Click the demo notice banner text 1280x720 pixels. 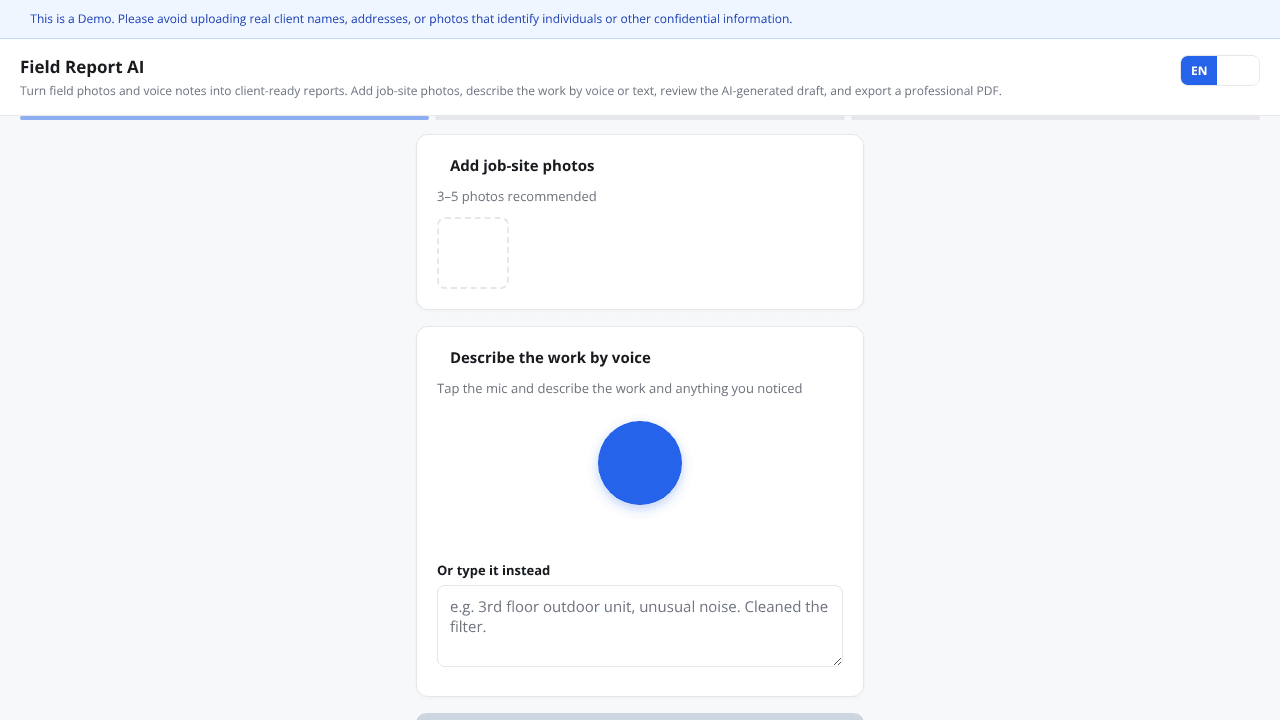(411, 19)
